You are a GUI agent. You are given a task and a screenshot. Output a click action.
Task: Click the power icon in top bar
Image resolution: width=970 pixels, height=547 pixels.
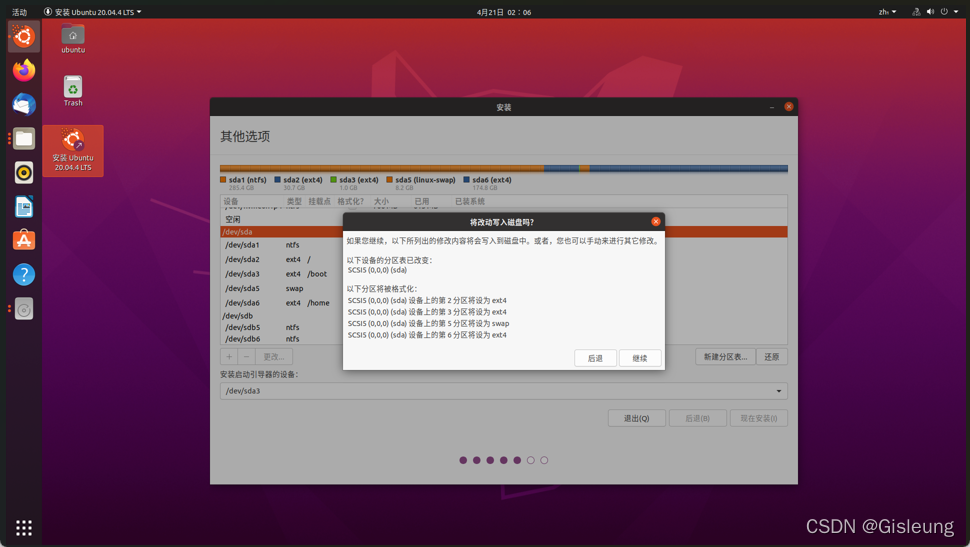[944, 12]
